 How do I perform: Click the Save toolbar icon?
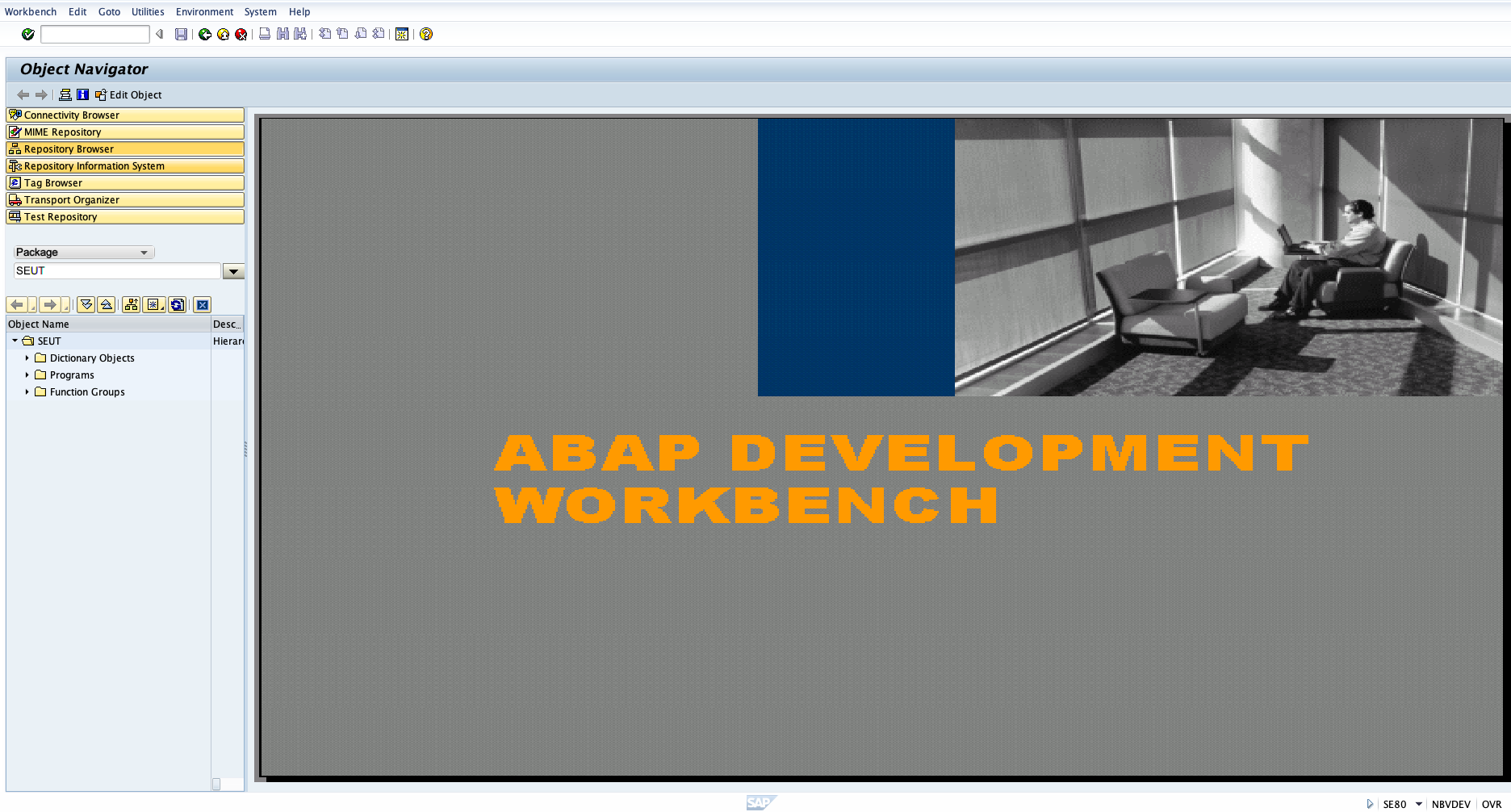click(182, 34)
